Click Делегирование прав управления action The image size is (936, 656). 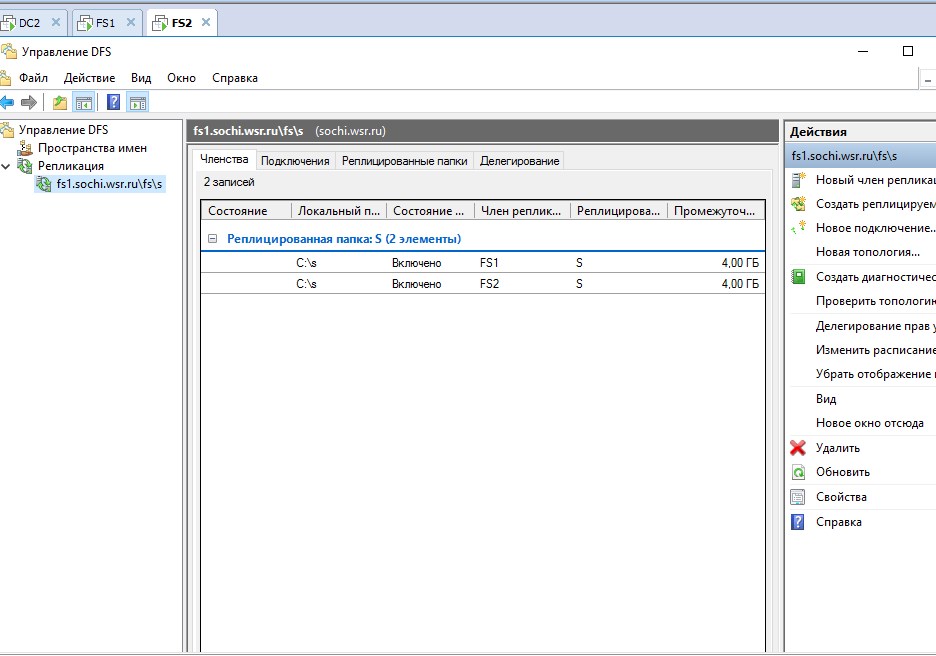point(875,326)
